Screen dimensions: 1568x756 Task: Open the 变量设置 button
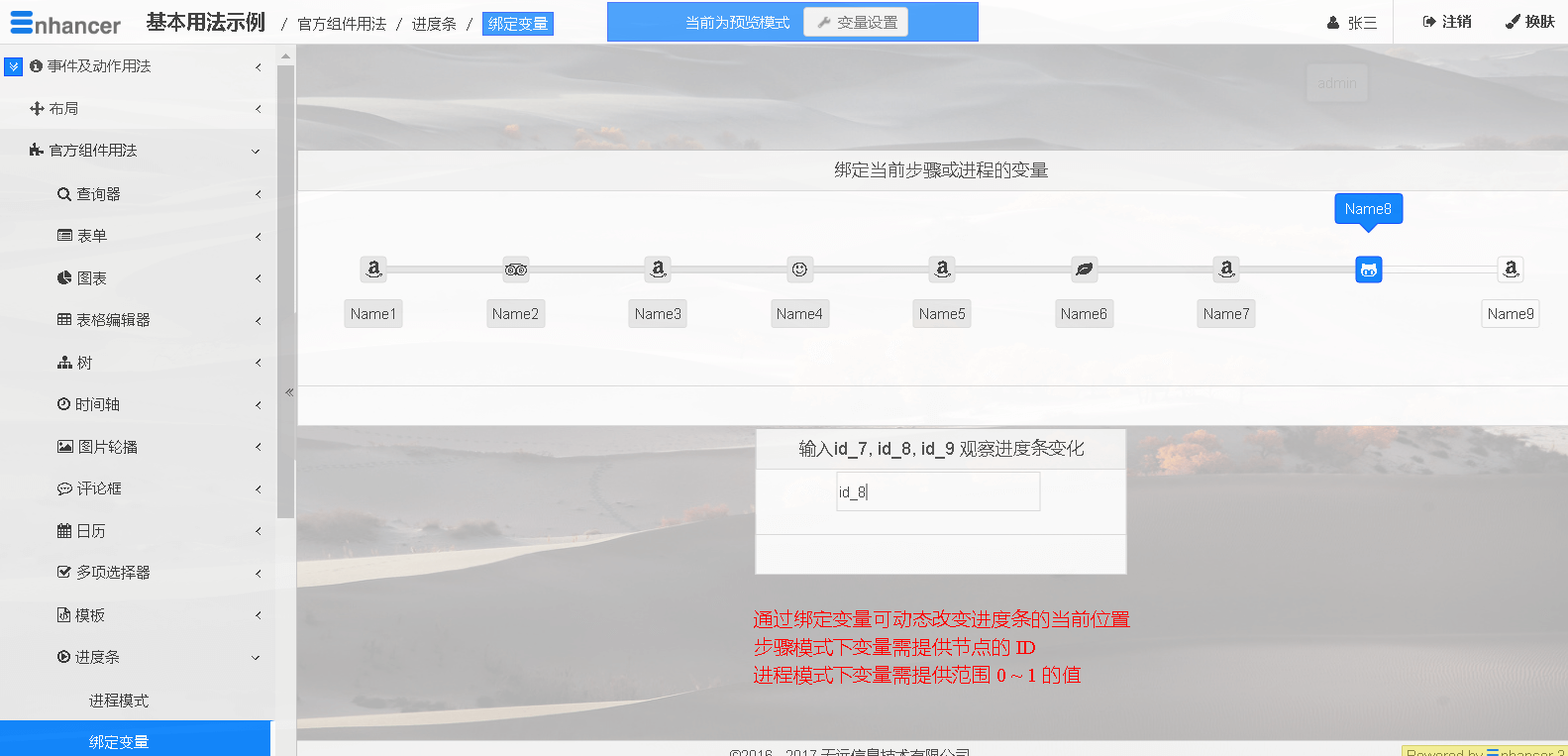coord(856,22)
